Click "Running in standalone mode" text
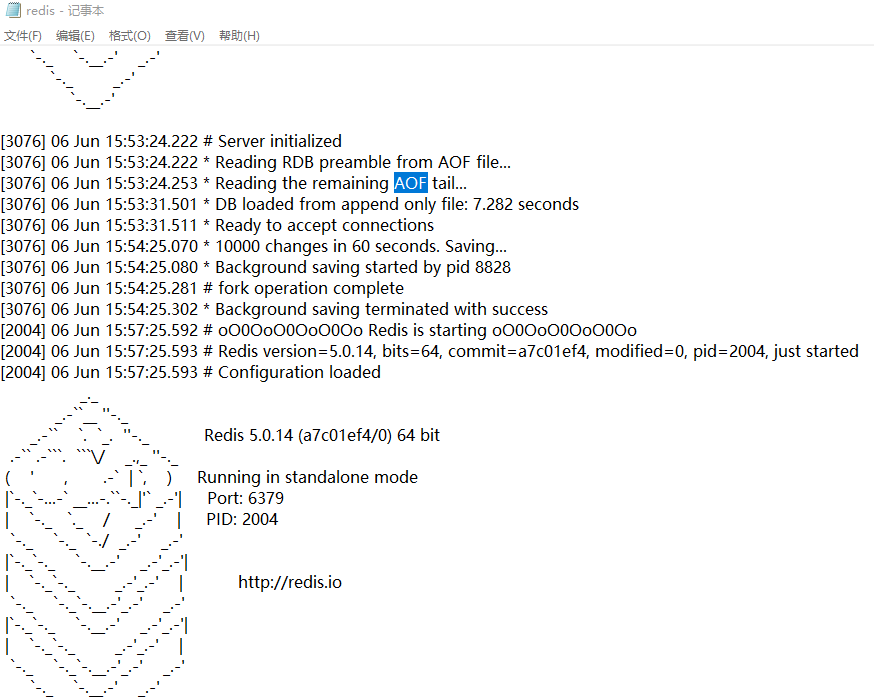 [x=308, y=477]
